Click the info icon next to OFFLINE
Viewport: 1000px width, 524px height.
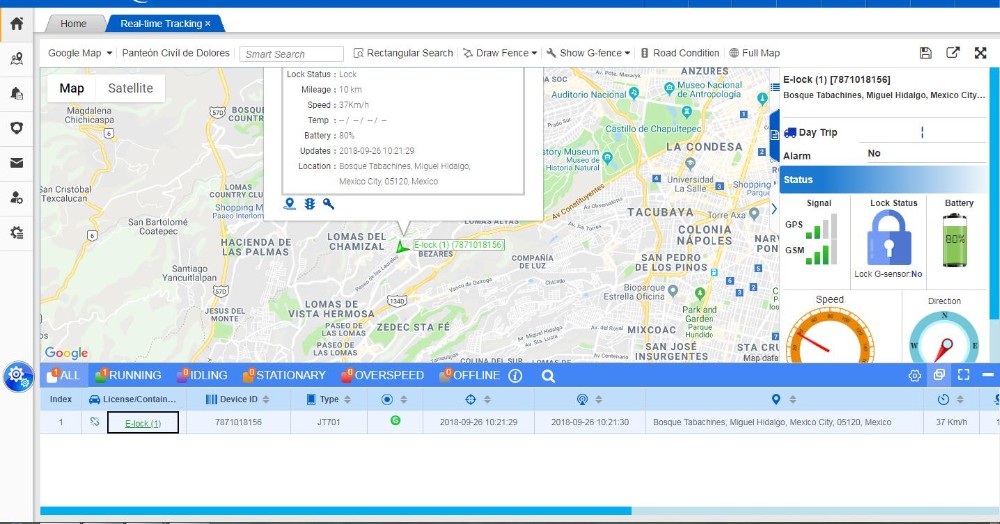515,375
